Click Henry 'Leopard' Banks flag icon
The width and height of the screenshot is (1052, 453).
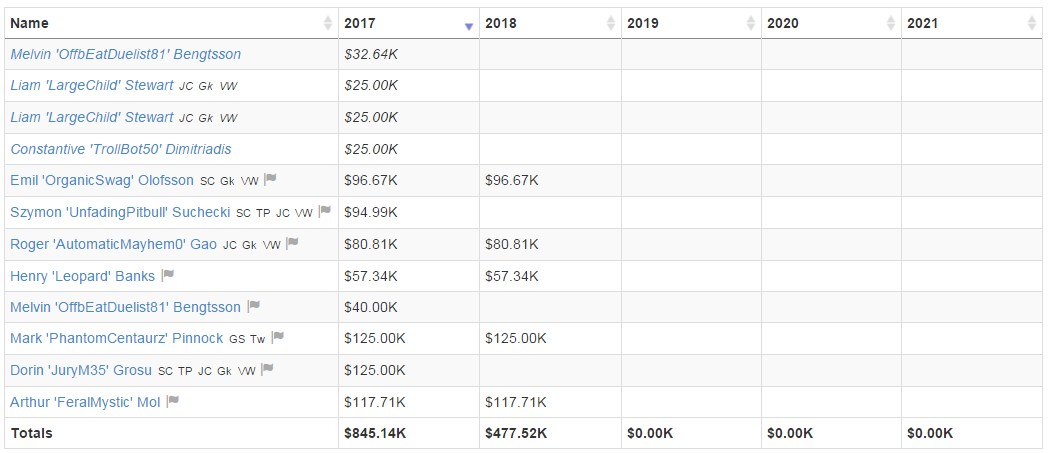[x=168, y=275]
